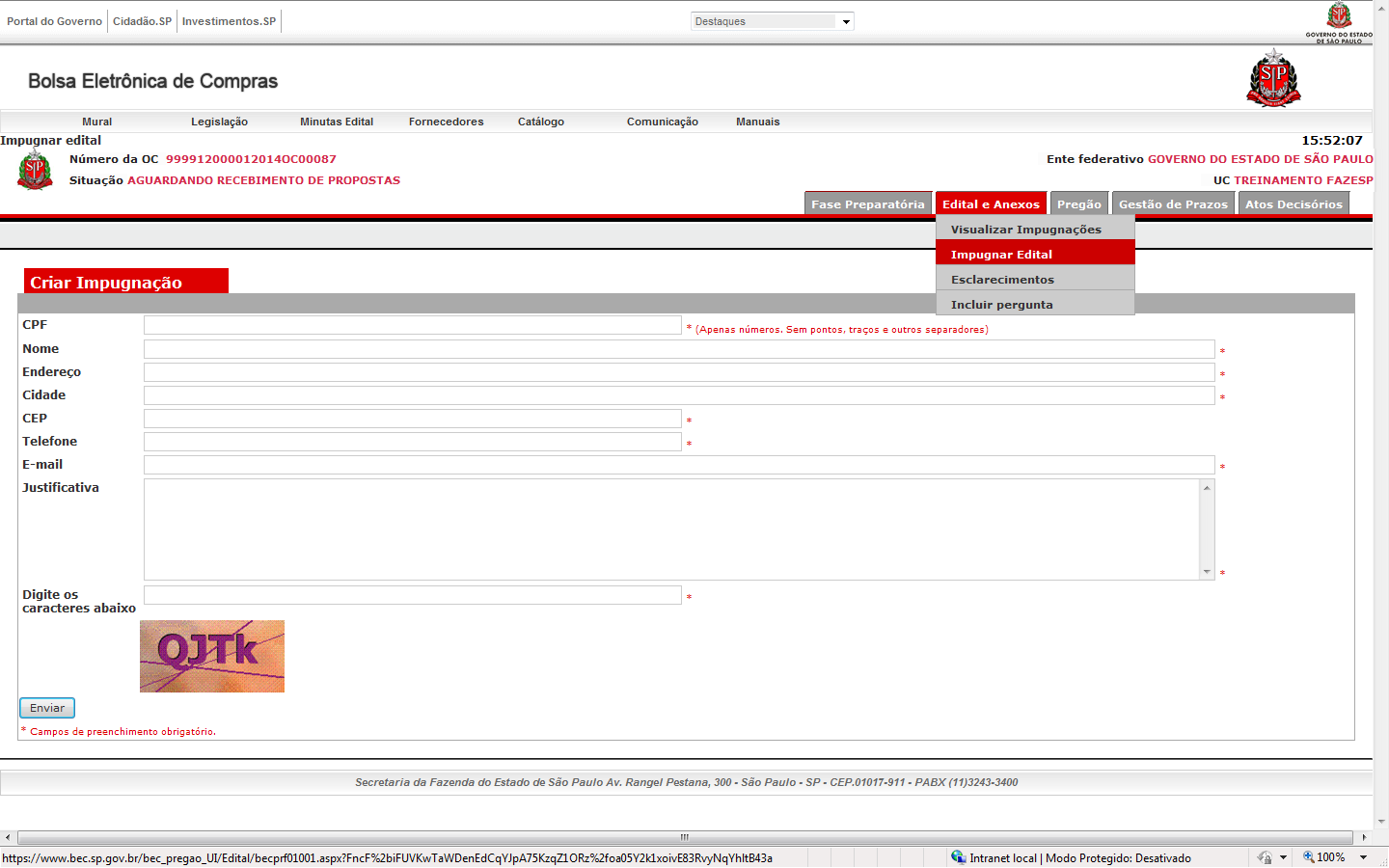
Task: Click Justificativa scrollbar down arrow
Action: (x=1207, y=572)
